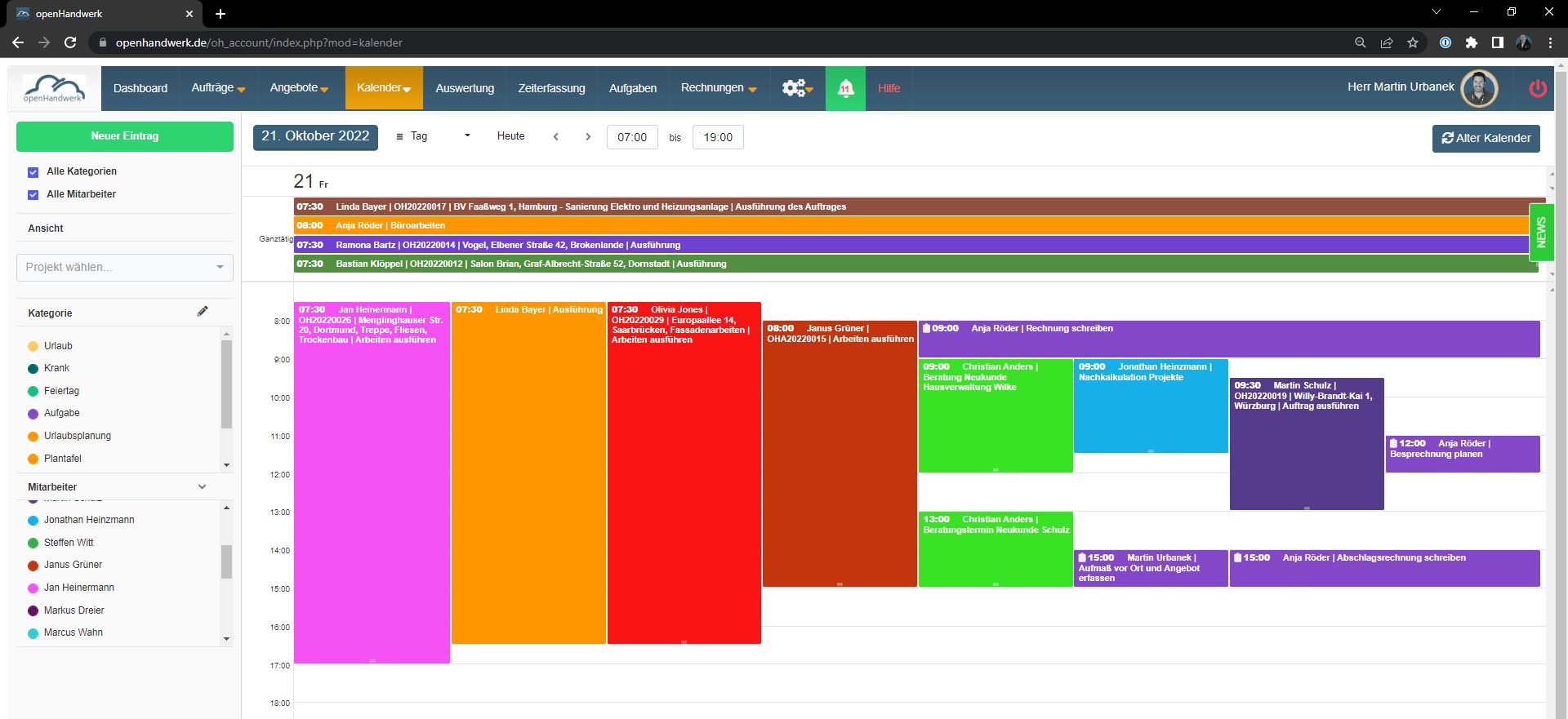Collapse the Mitarbeiter section
Image resolution: width=1568 pixels, height=719 pixels.
[202, 487]
